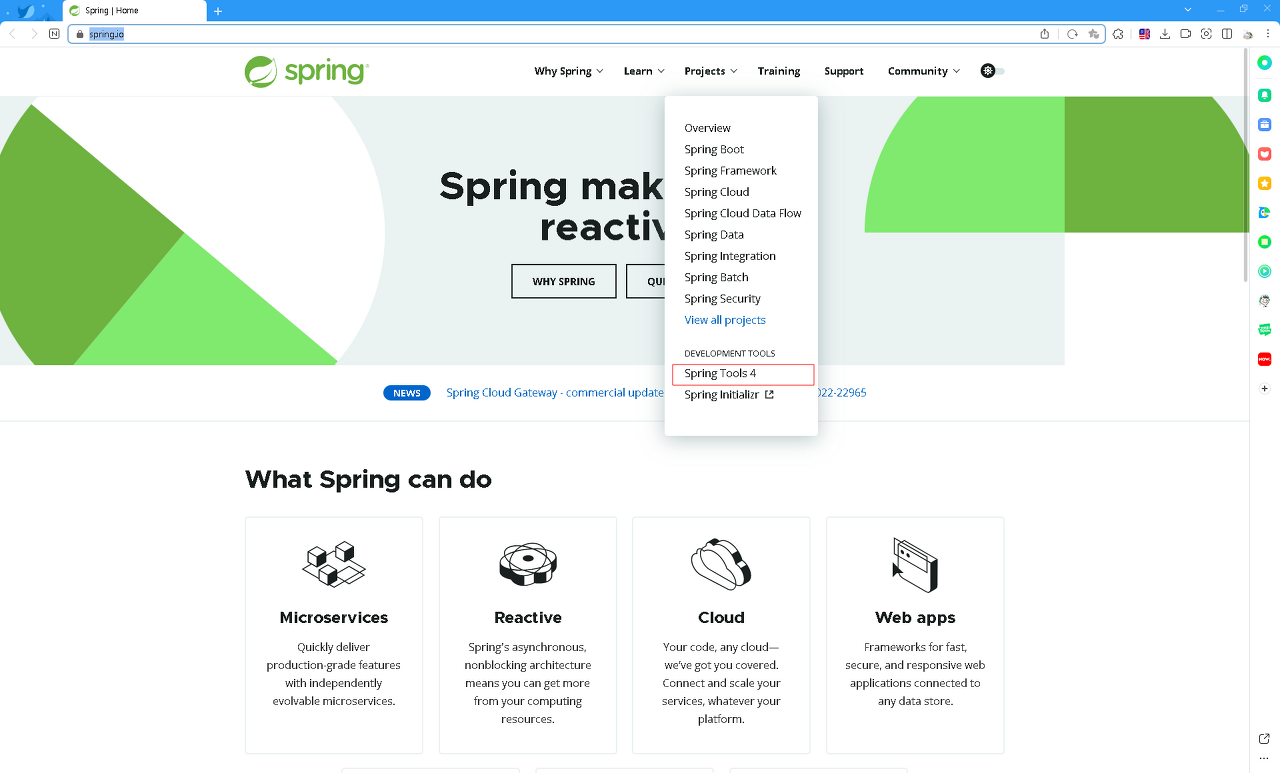The width and height of the screenshot is (1280, 773).
Task: Open Spring Cloud Gateway news link
Action: click(555, 393)
